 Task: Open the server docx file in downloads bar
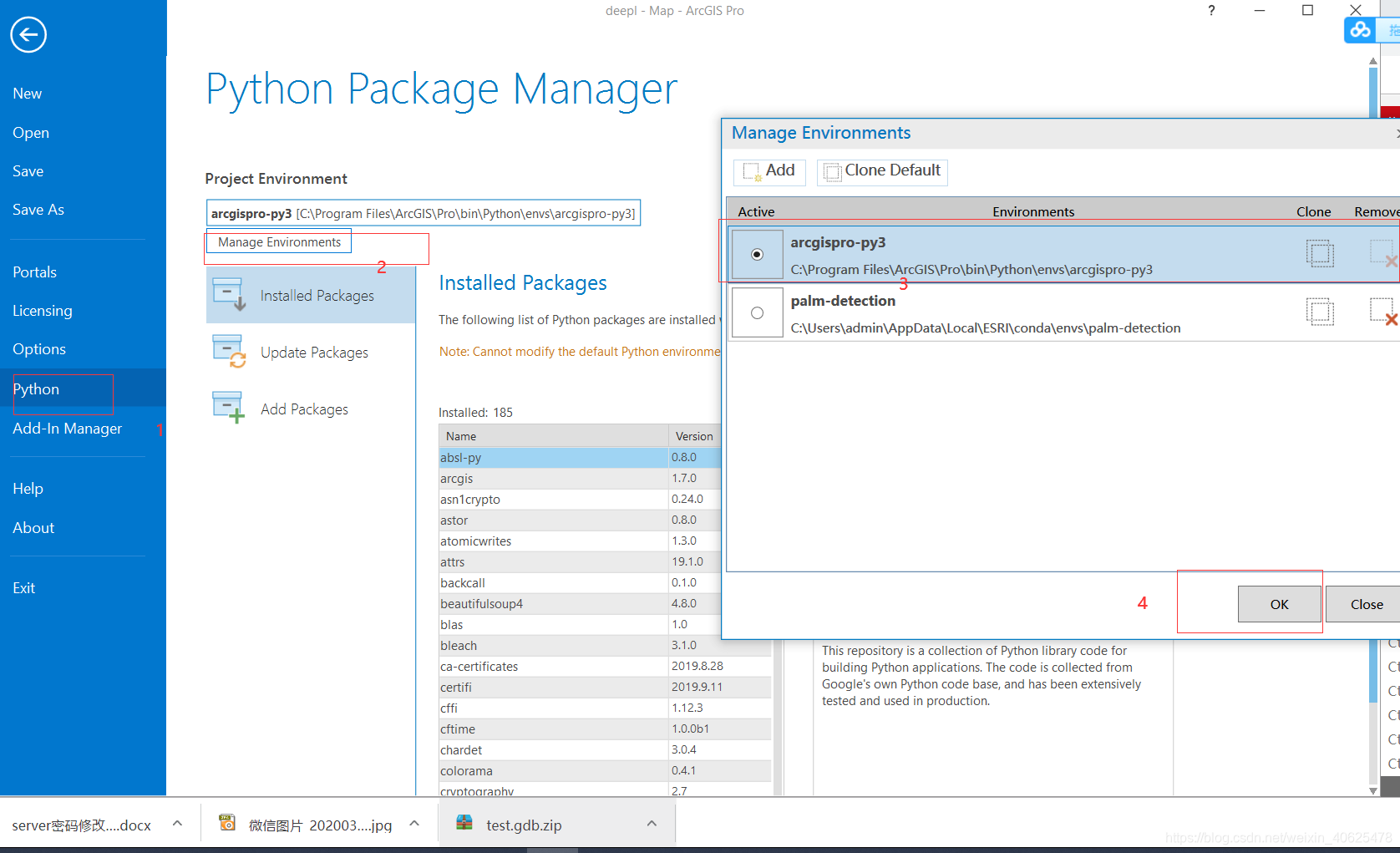(82, 825)
